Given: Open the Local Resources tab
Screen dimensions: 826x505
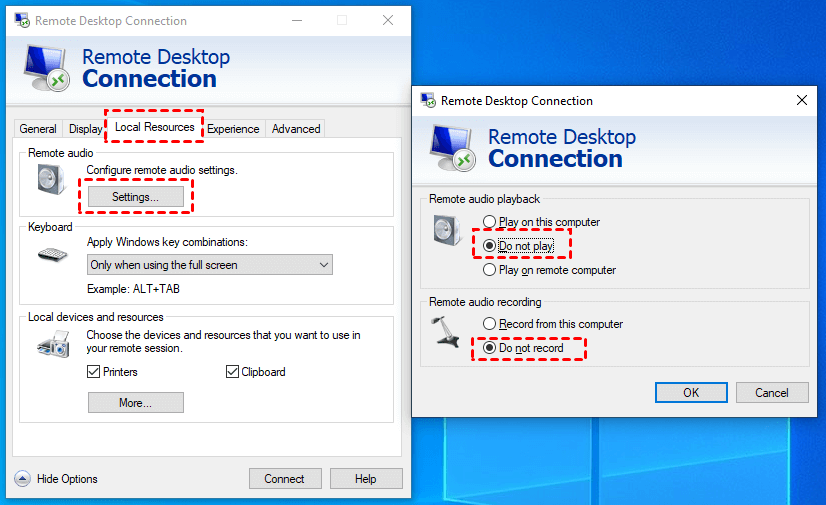Looking at the screenshot, I should click(x=154, y=127).
